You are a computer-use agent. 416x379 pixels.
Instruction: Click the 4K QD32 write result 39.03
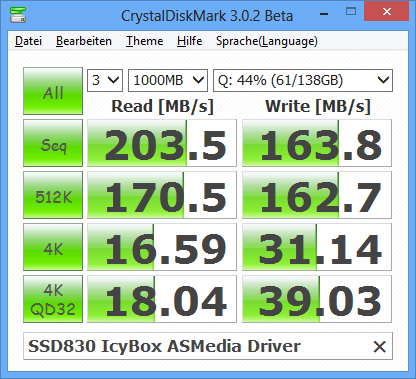(317, 299)
